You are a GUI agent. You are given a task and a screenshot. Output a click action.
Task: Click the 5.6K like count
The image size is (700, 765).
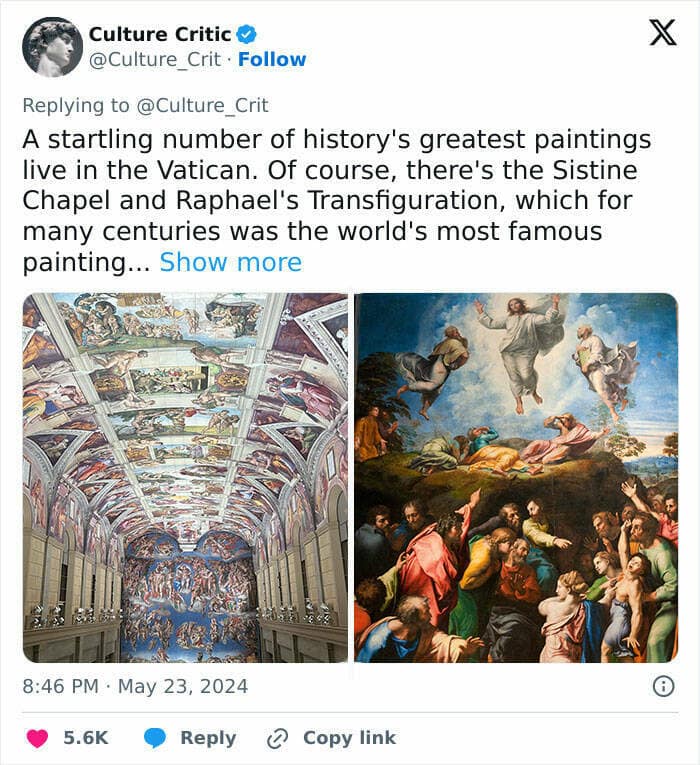tap(85, 738)
